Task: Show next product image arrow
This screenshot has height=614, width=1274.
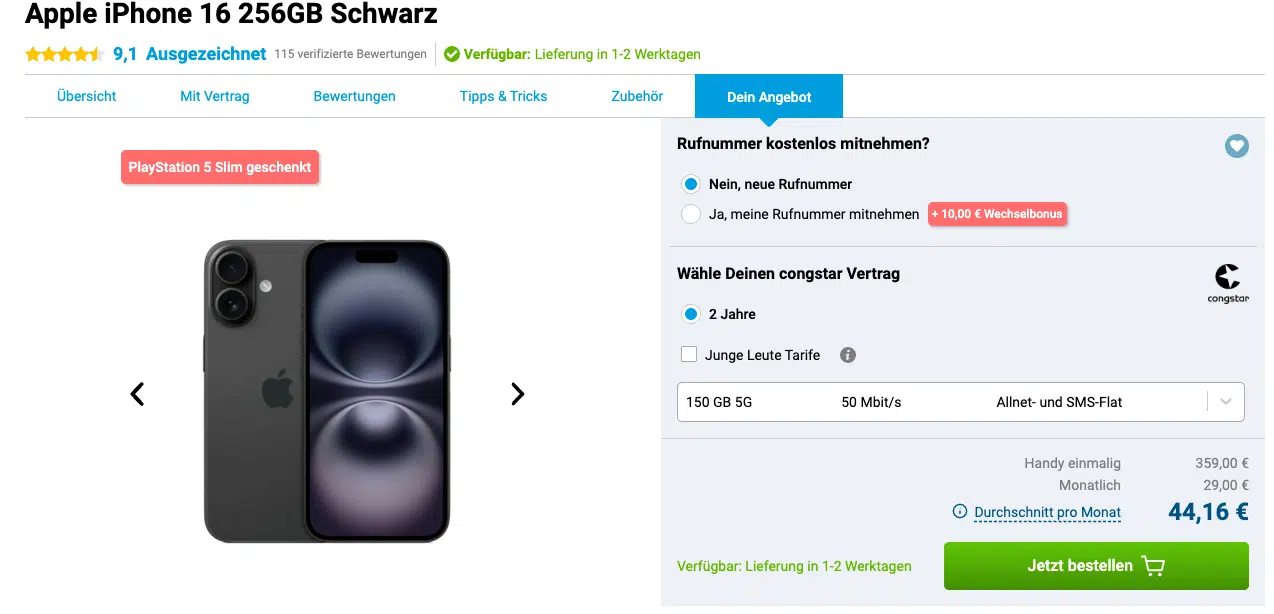Action: click(517, 394)
